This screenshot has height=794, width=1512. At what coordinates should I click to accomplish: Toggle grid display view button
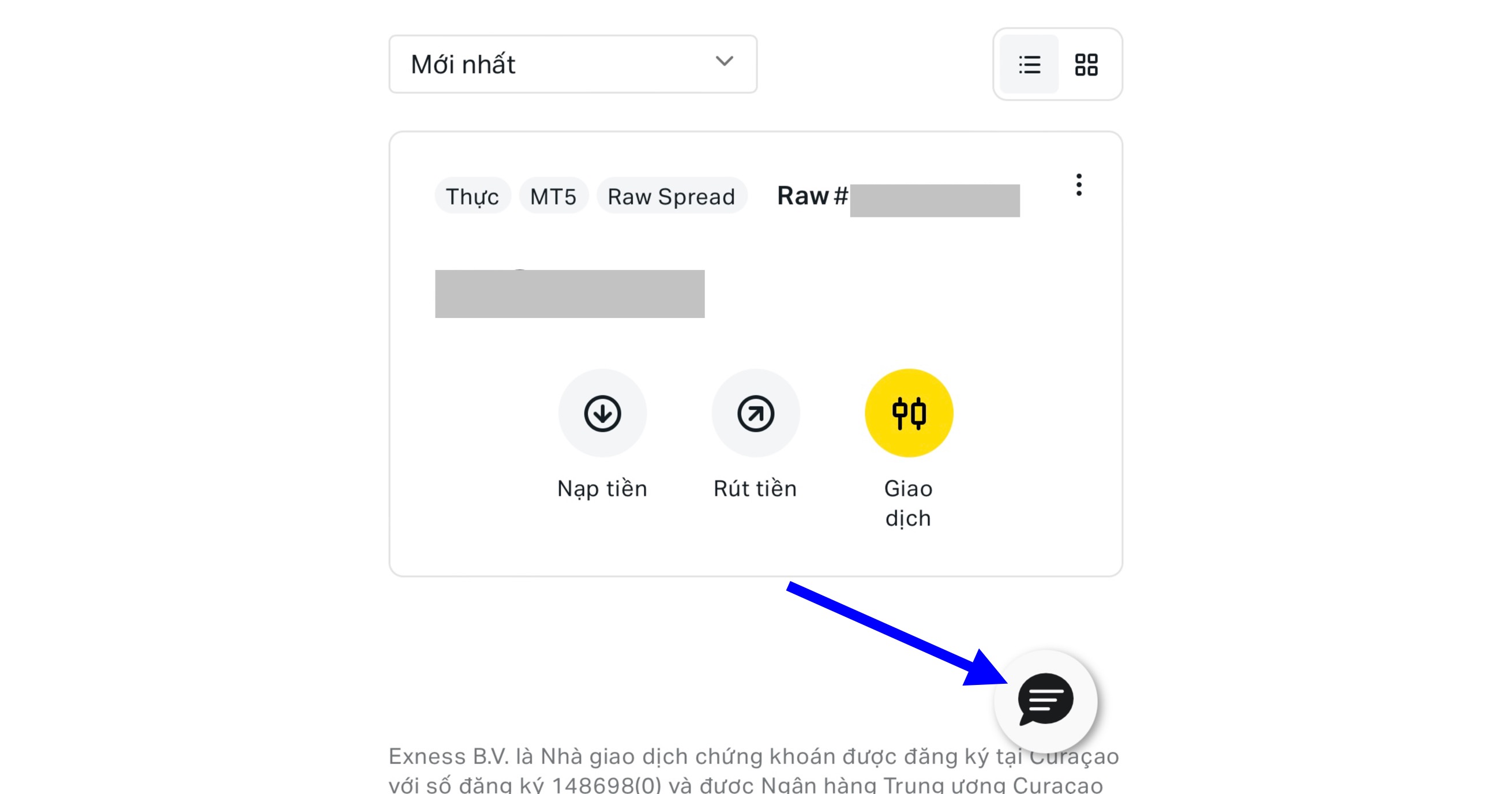(x=1089, y=65)
